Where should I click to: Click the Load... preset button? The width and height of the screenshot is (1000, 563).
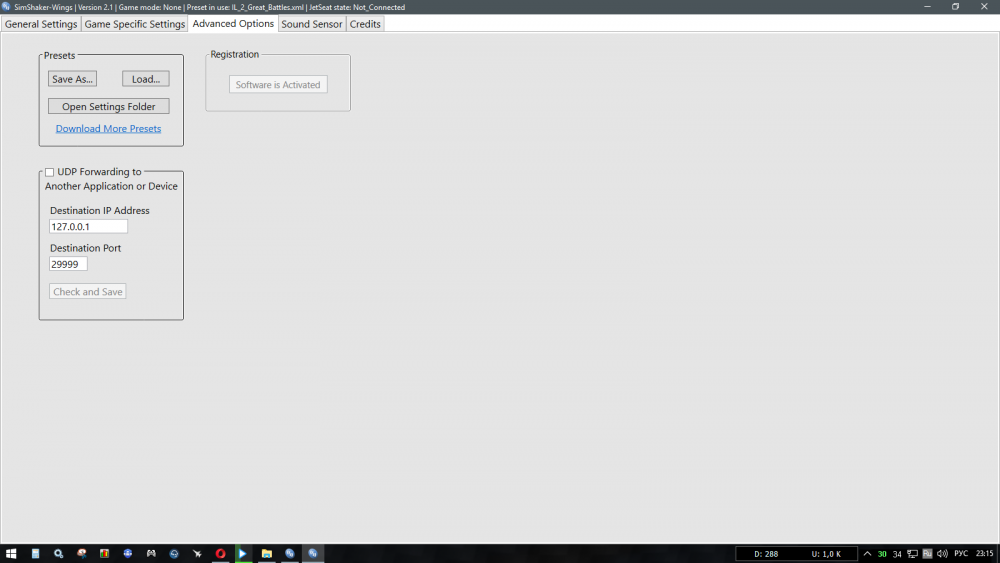(x=145, y=79)
